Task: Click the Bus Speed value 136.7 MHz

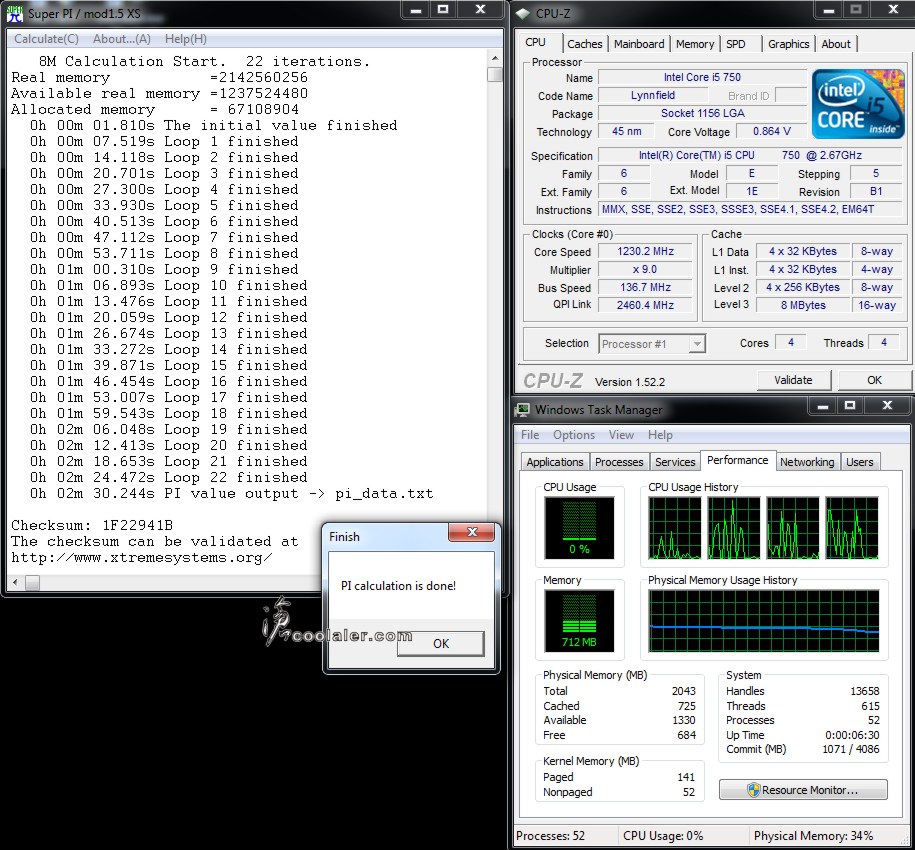Action: tap(645, 287)
